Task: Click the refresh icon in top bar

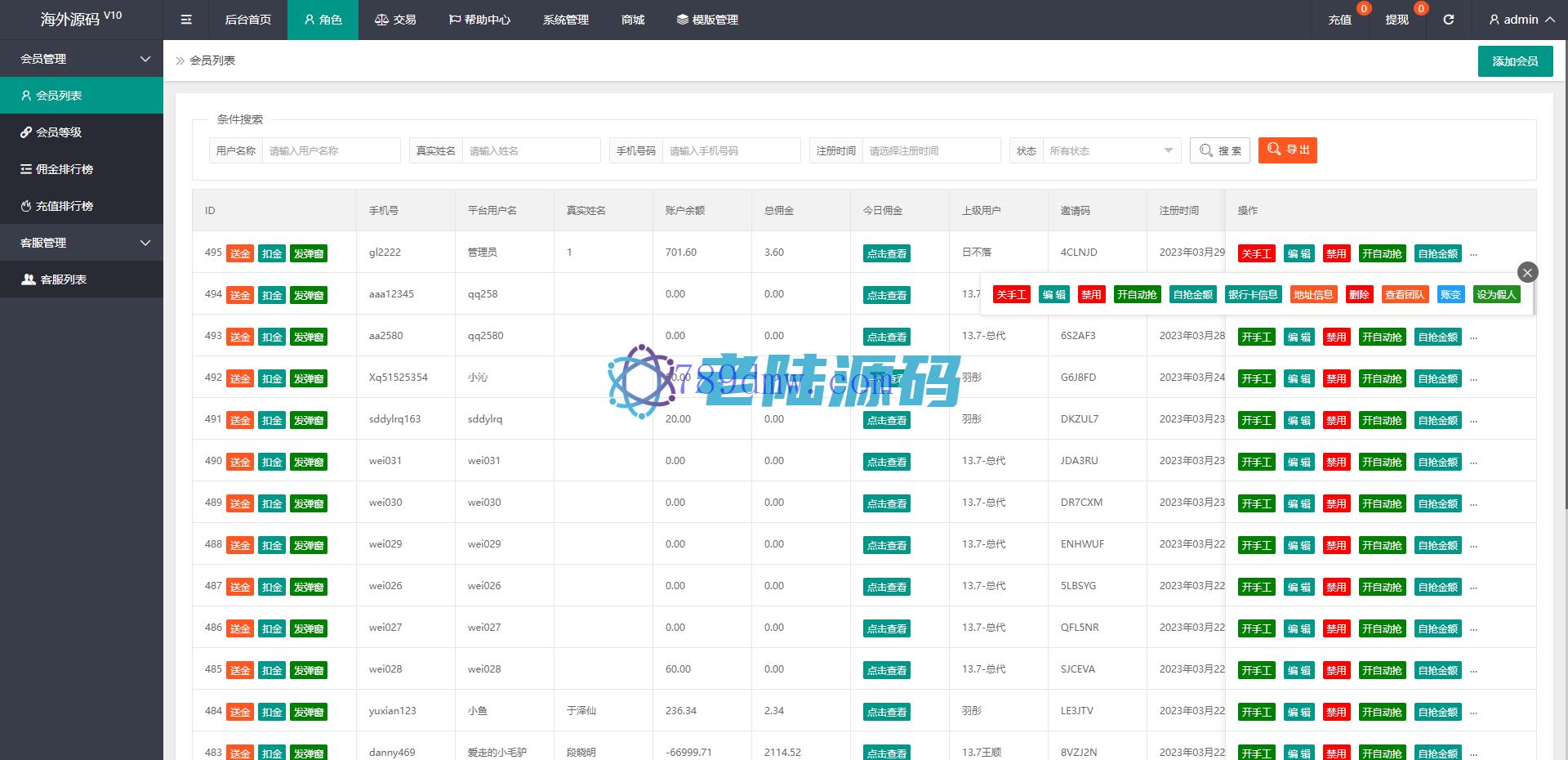Action: point(1448,20)
